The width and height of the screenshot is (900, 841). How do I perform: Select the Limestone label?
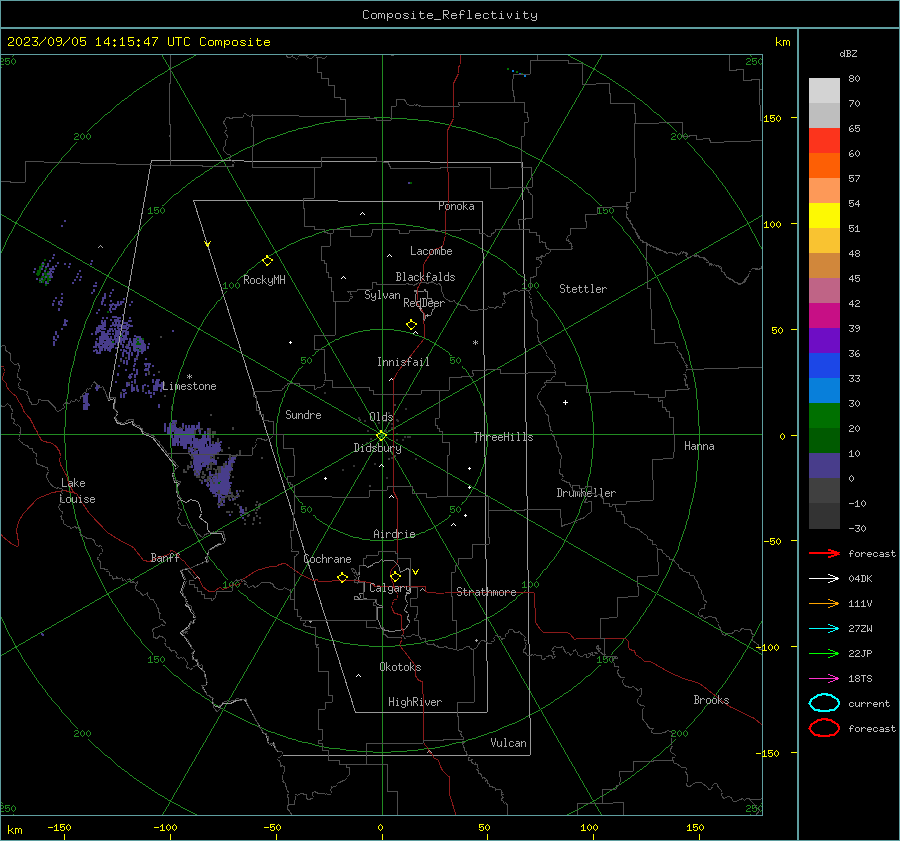click(189, 386)
